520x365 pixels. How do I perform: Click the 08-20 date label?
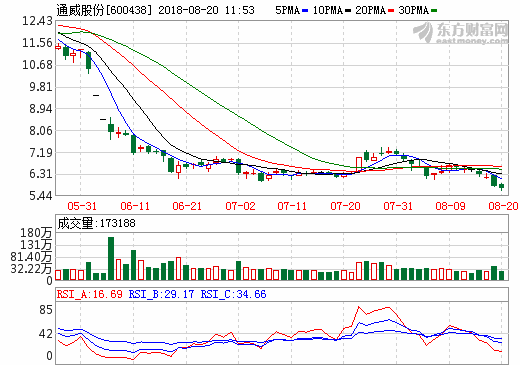coord(503,206)
